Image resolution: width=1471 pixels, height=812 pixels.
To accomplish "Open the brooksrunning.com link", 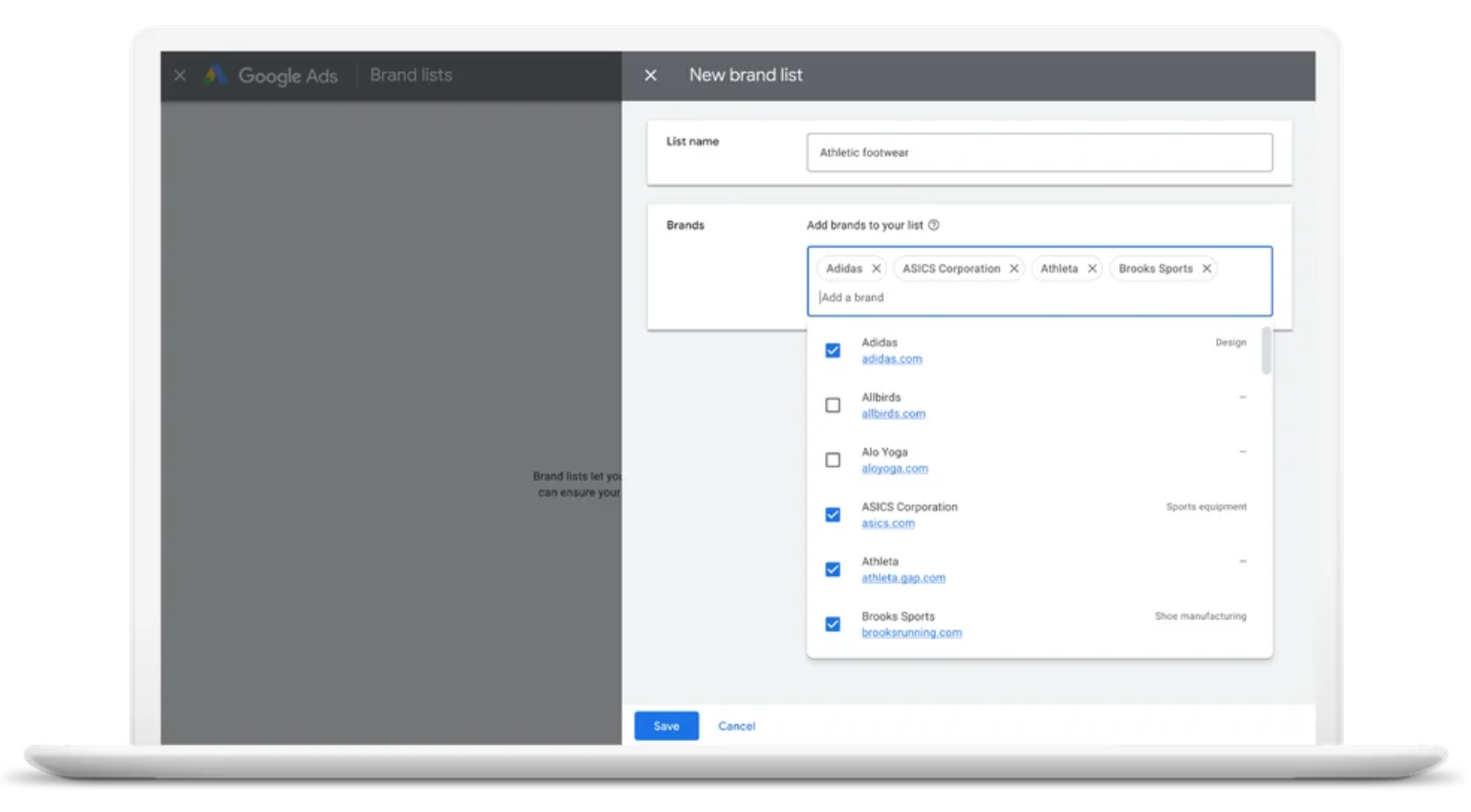I will pyautogui.click(x=911, y=633).
